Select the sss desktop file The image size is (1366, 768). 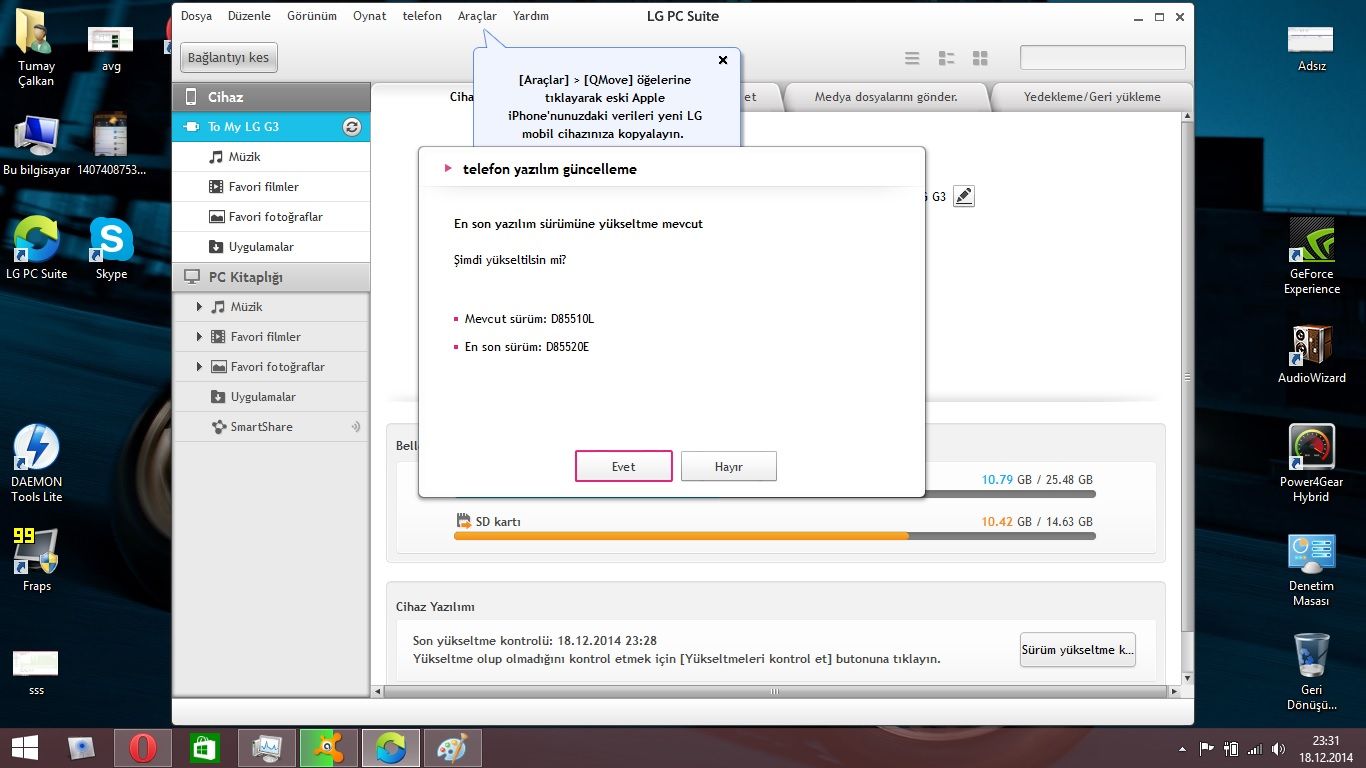tap(37, 672)
